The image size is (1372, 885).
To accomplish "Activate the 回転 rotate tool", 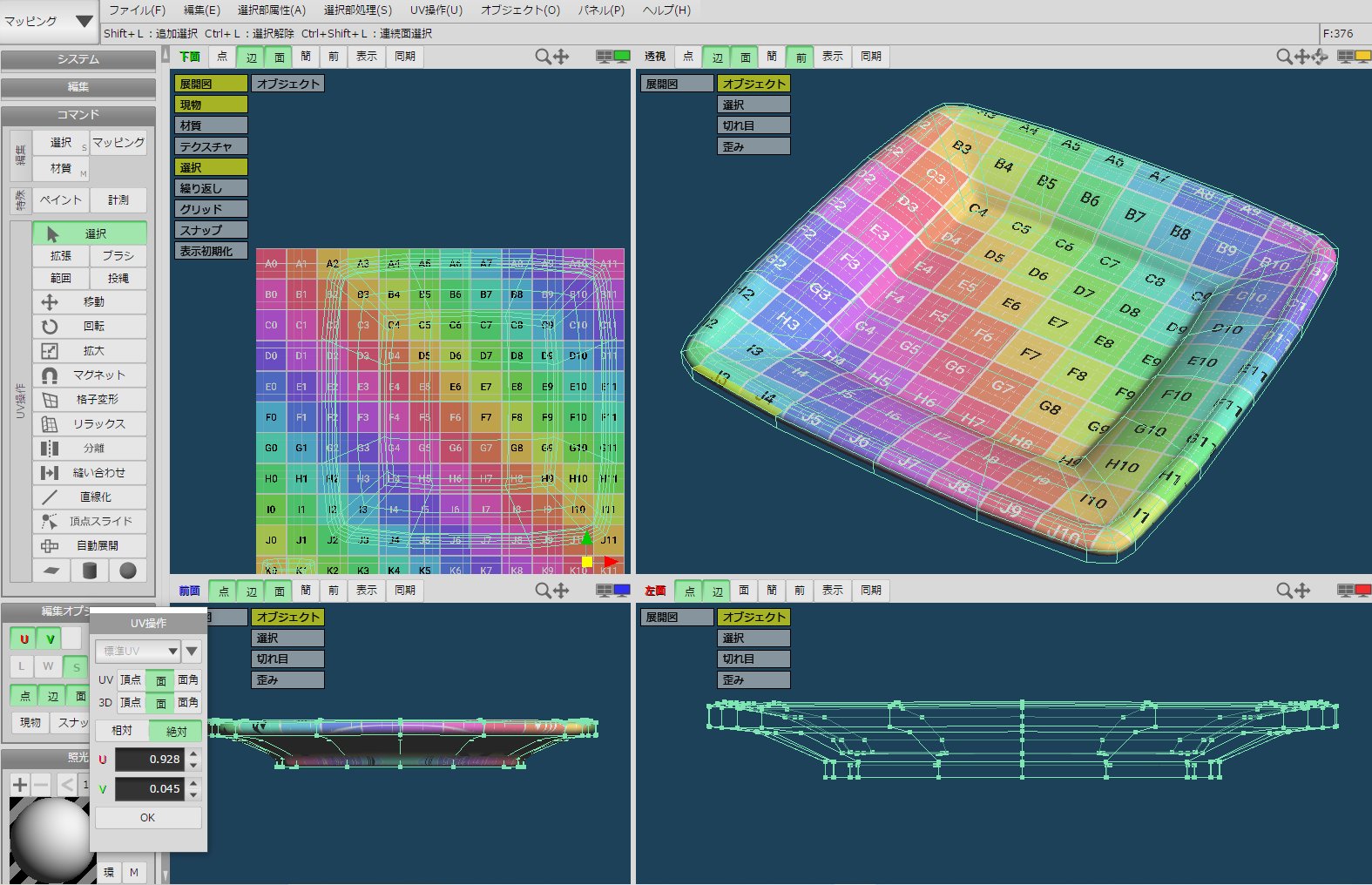I will tap(90, 327).
